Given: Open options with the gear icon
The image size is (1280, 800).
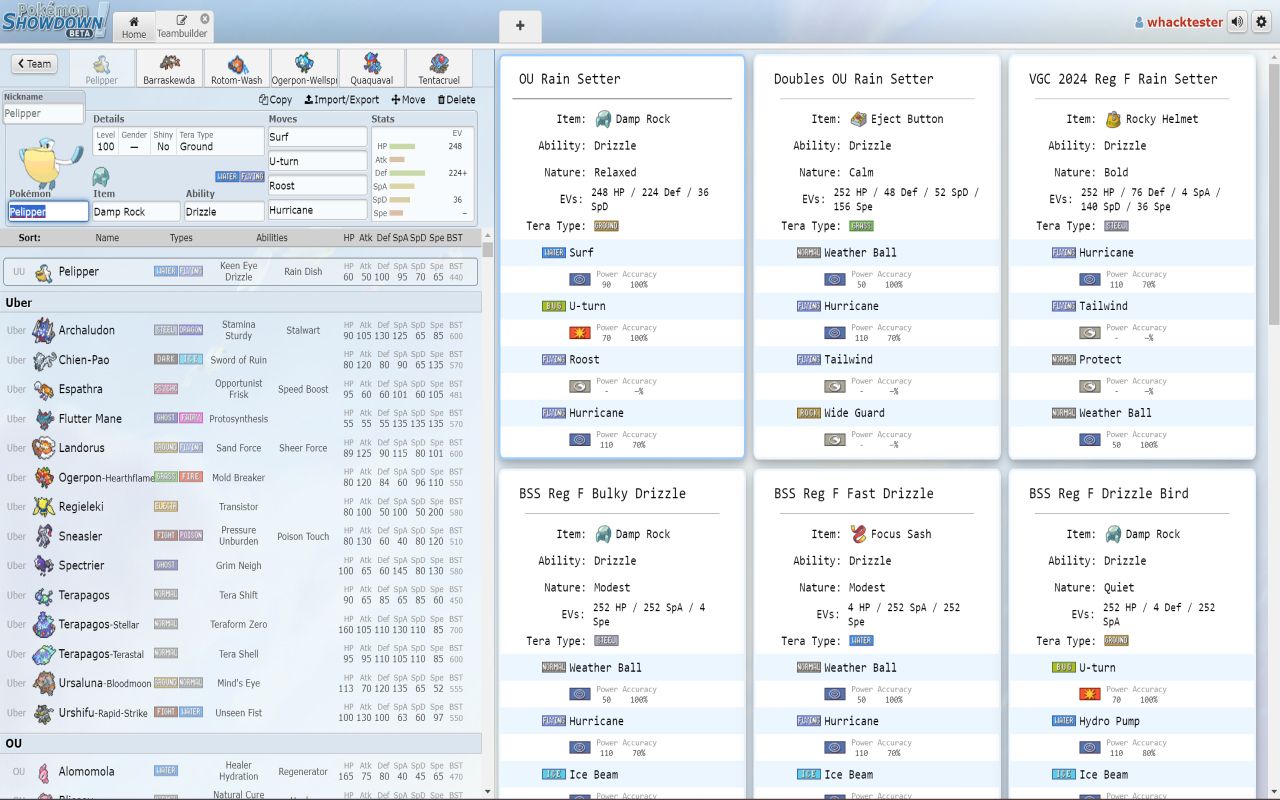Looking at the screenshot, I should pyautogui.click(x=1261, y=22).
